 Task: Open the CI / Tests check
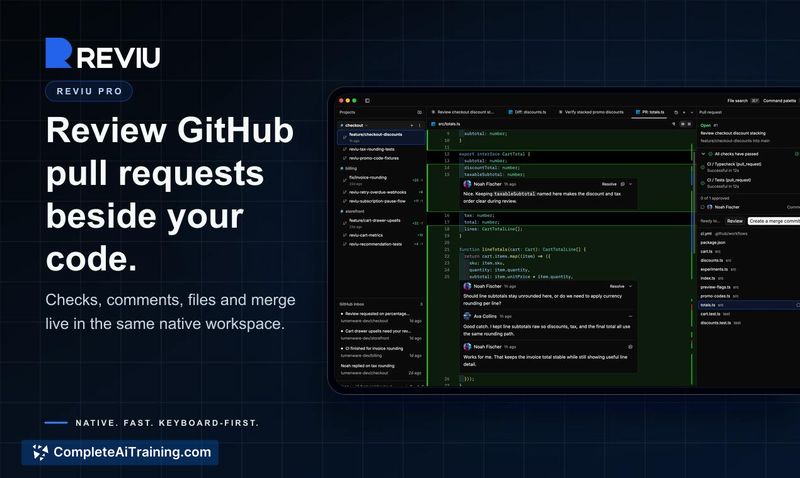(x=729, y=183)
